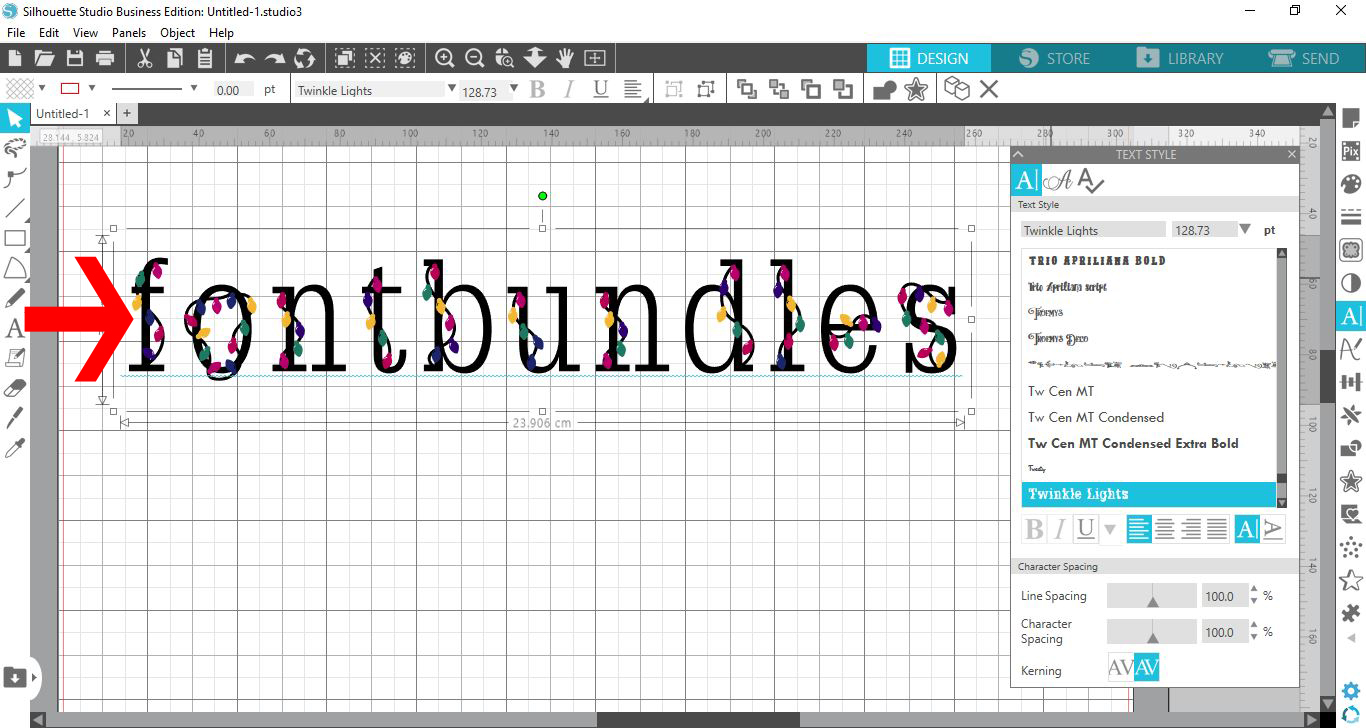Viewport: 1366px width, 728px height.
Task: Click the Zoom In magnifier
Action: click(445, 58)
